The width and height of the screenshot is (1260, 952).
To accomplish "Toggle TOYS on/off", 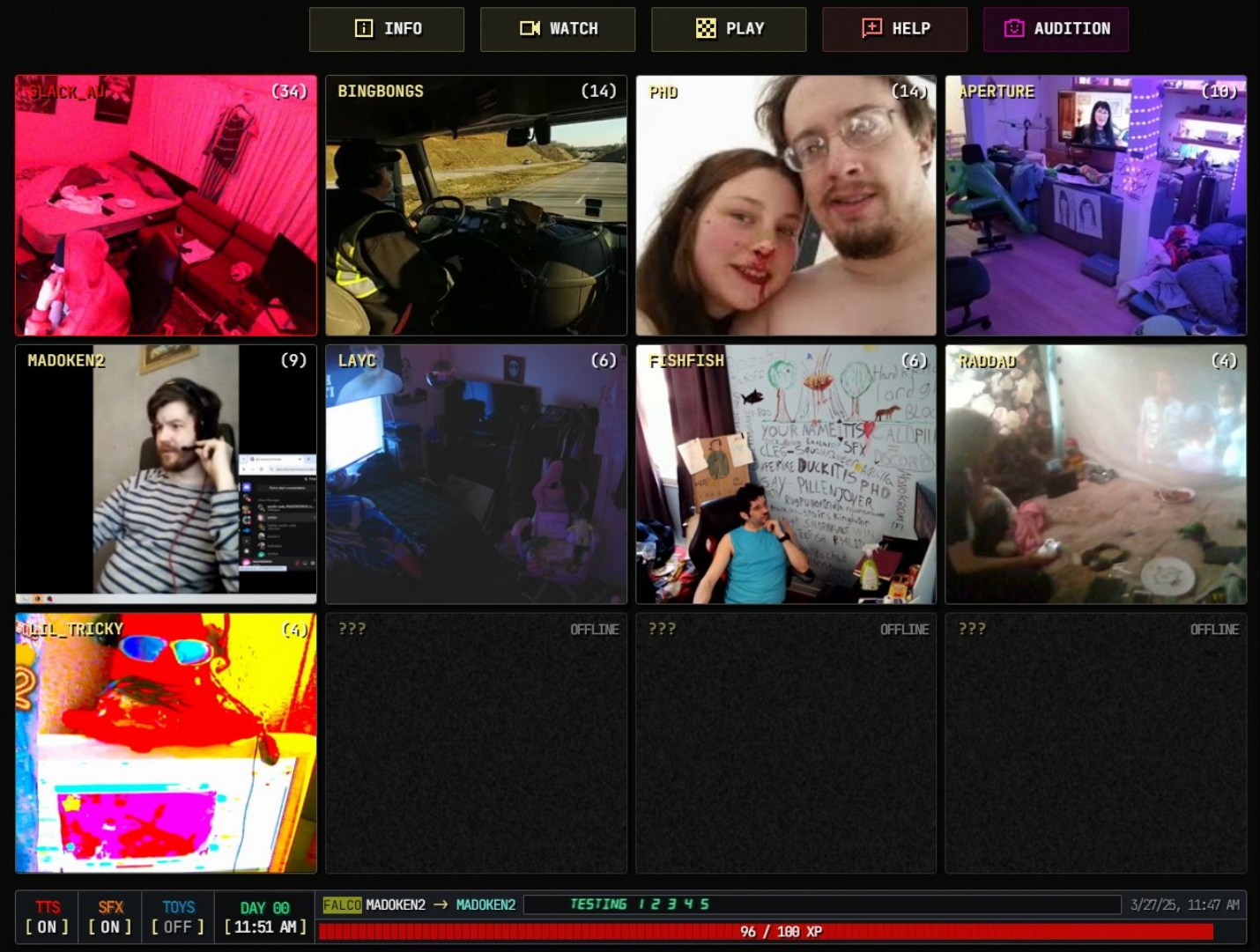I will point(178,917).
